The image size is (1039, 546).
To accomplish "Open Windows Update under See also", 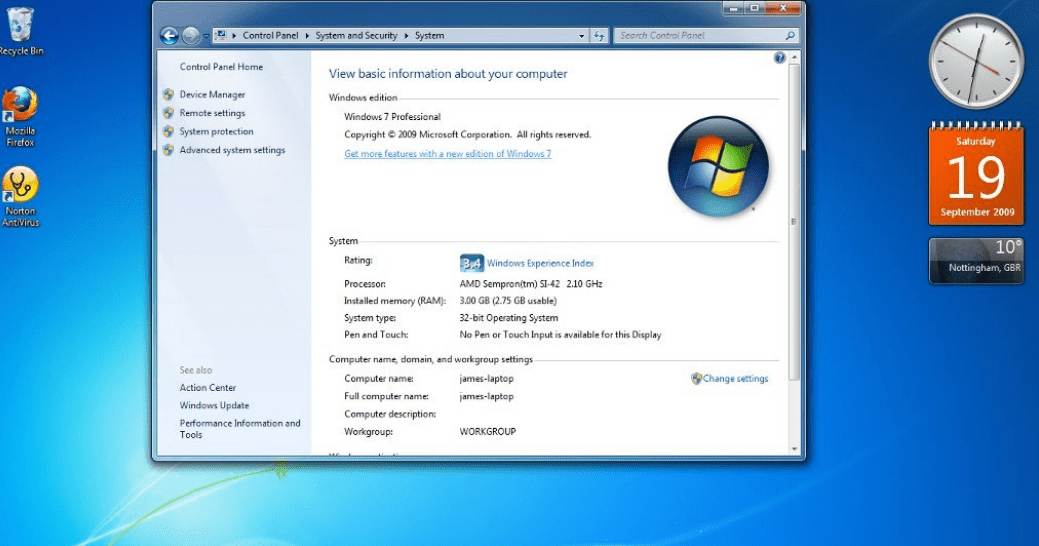I will [x=214, y=405].
